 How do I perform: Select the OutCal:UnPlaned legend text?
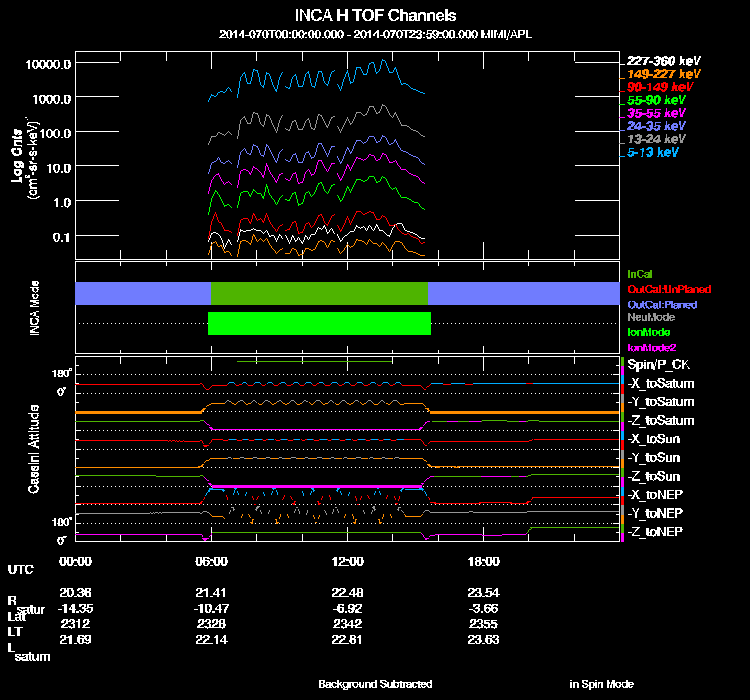669,289
